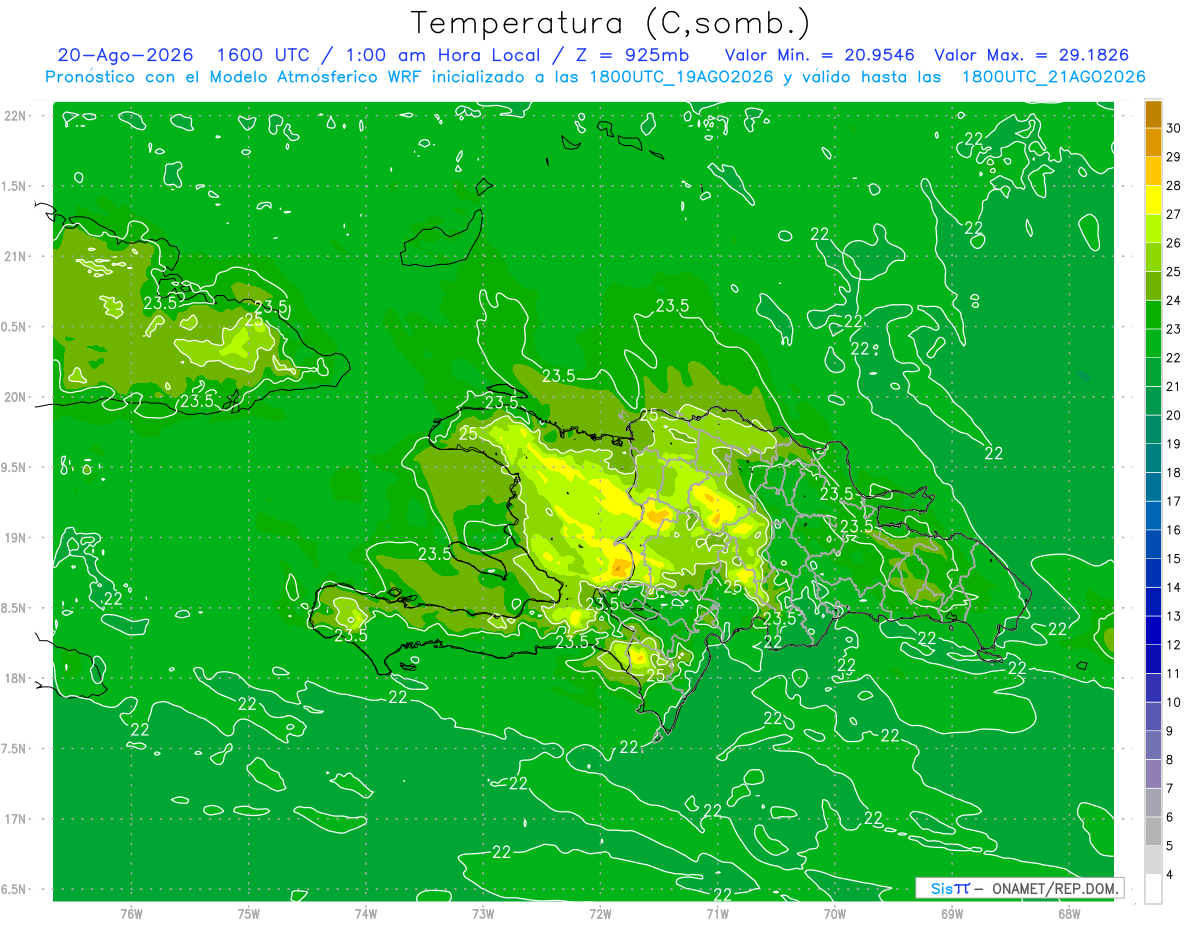Click the legend value 26

pos(1173,243)
